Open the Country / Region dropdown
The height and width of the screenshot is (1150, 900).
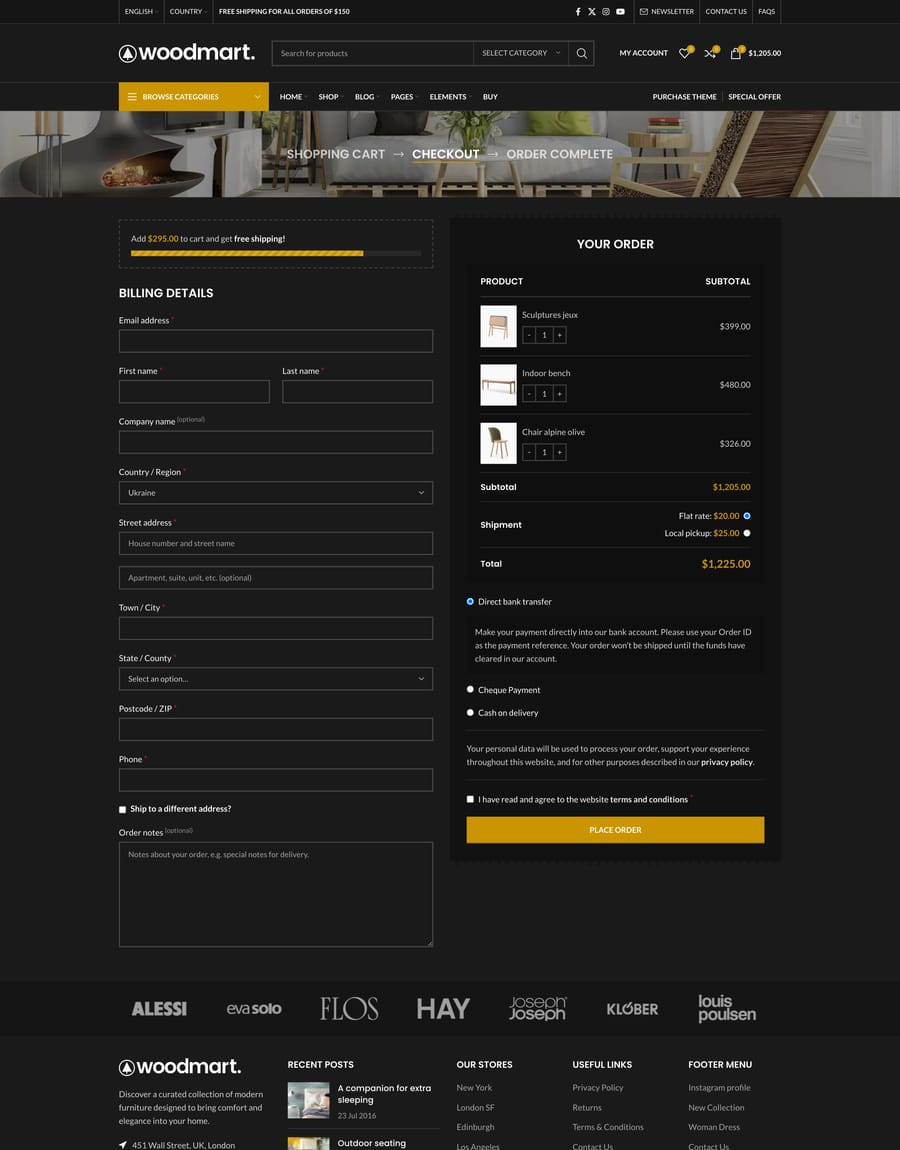[276, 493]
